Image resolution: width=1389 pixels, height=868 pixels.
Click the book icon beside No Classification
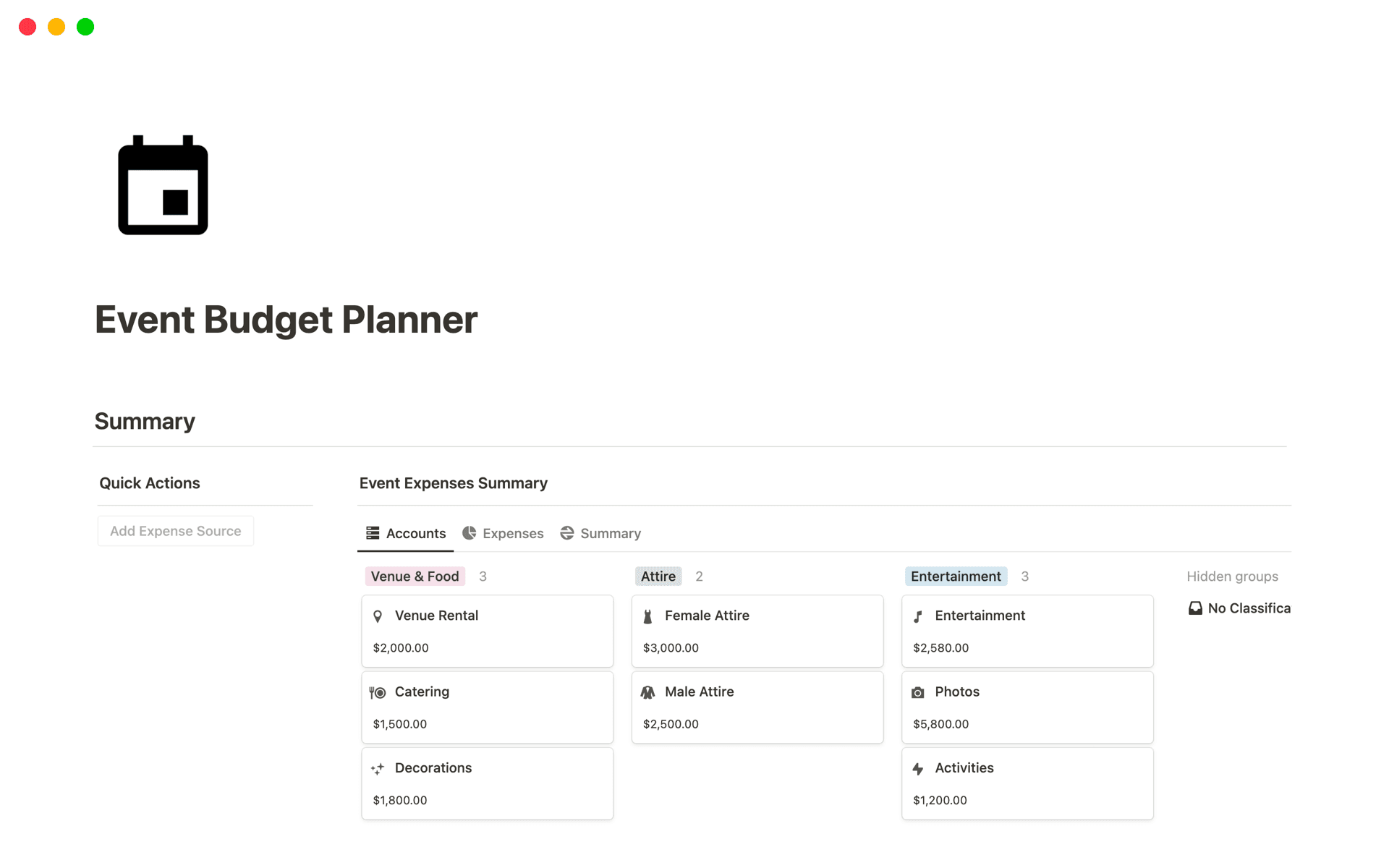[x=1195, y=608]
